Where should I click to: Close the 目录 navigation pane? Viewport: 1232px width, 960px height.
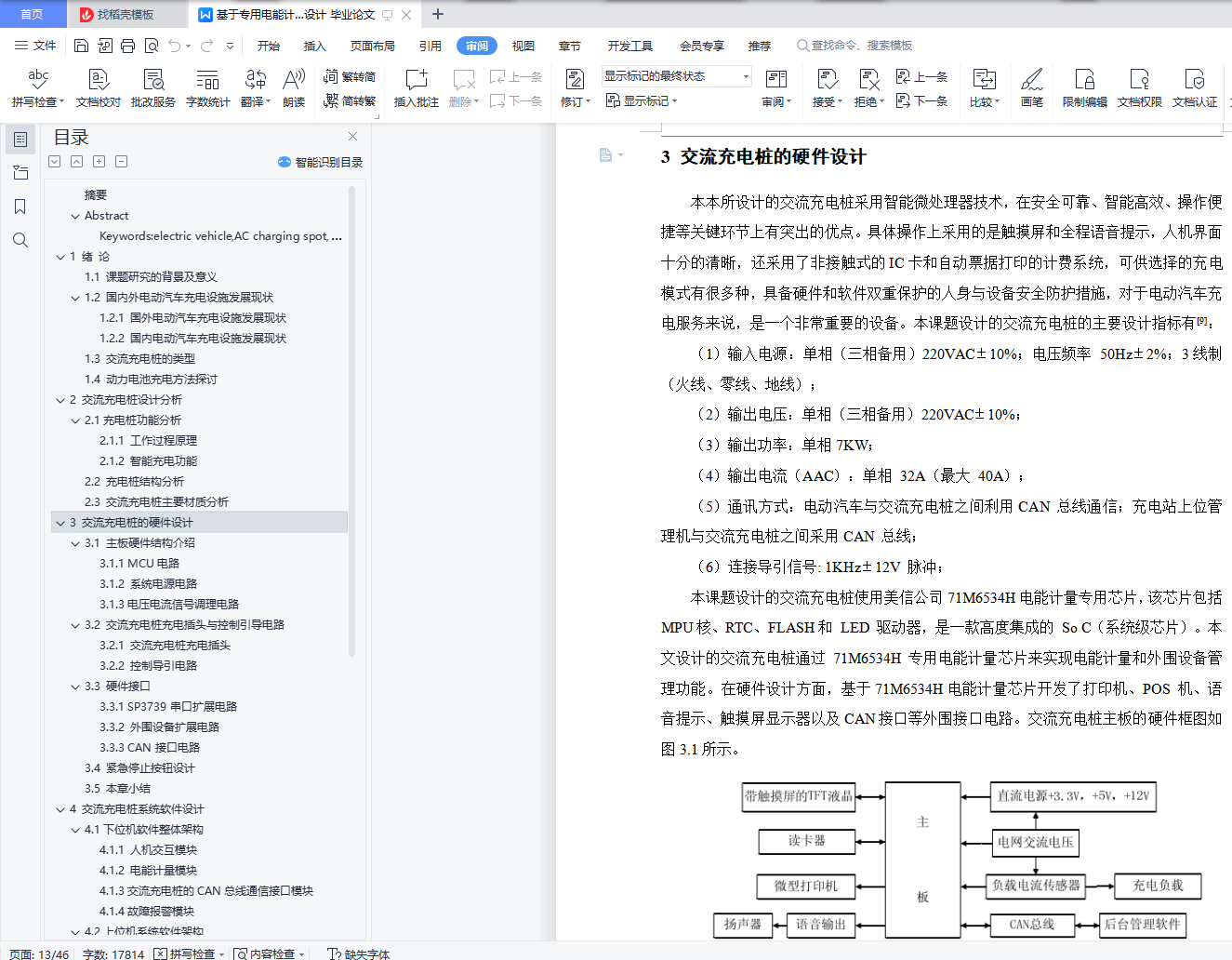pyautogui.click(x=352, y=137)
